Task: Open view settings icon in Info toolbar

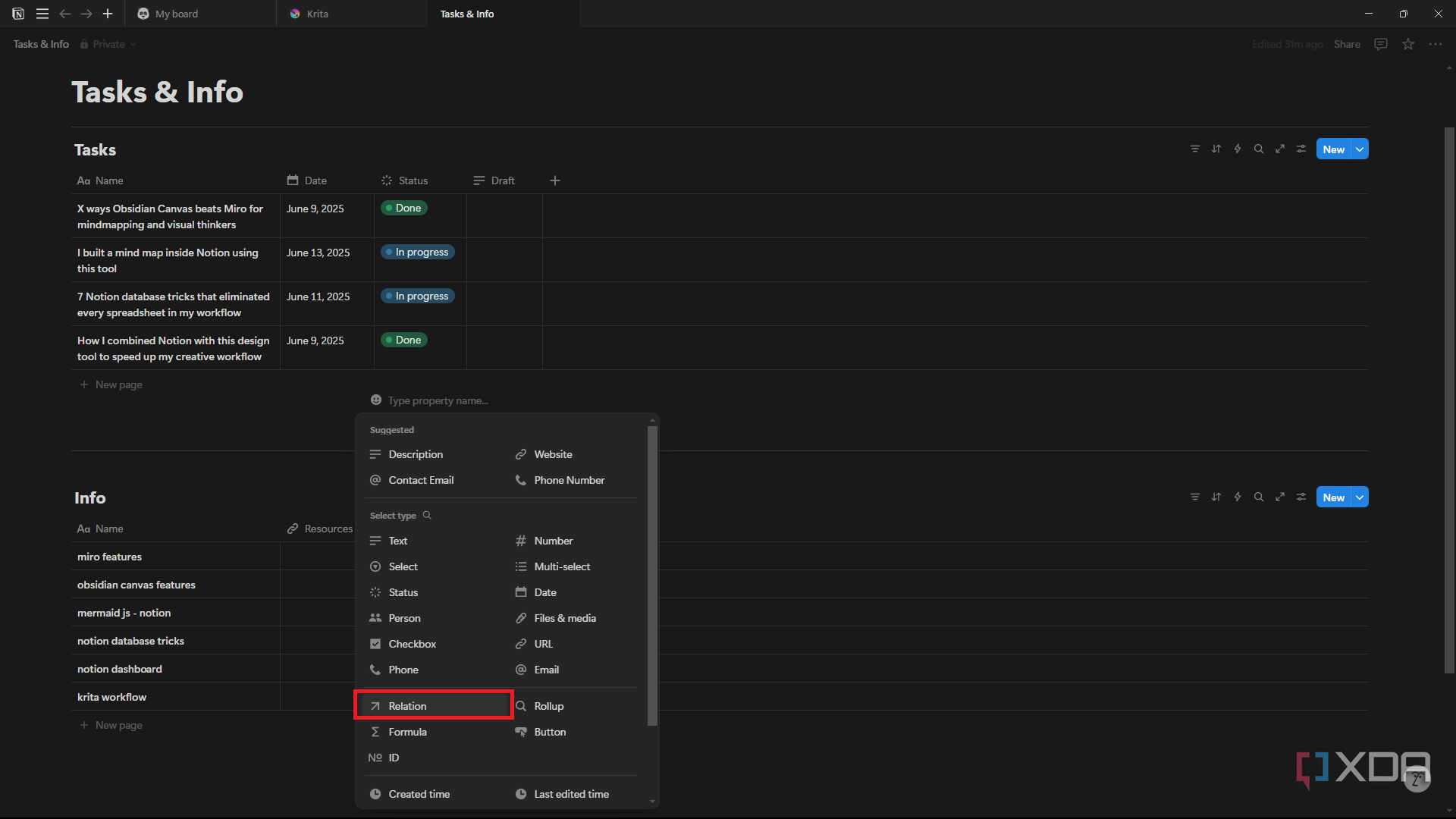Action: (x=1301, y=497)
